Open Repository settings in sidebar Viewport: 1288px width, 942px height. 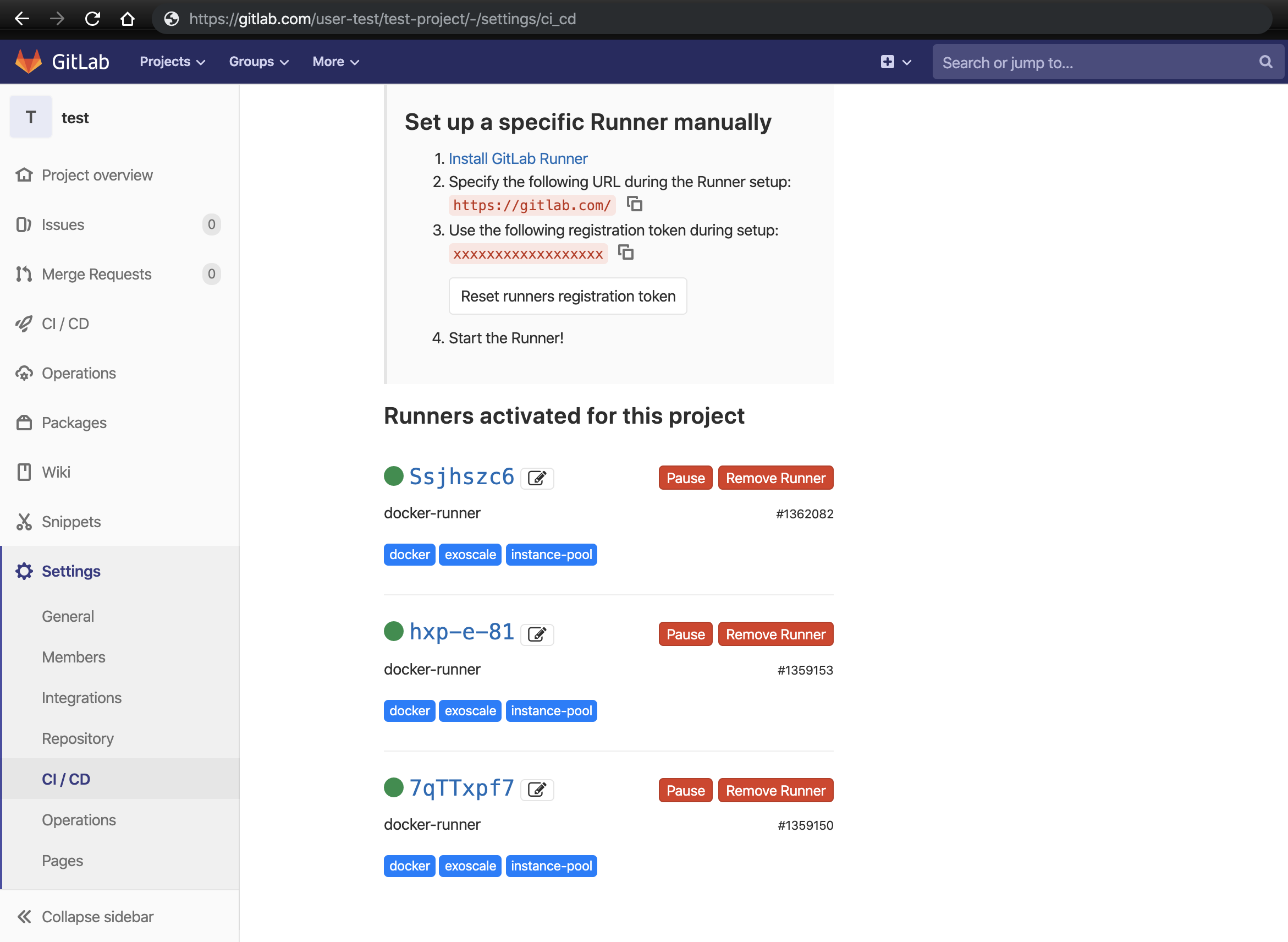tap(78, 738)
